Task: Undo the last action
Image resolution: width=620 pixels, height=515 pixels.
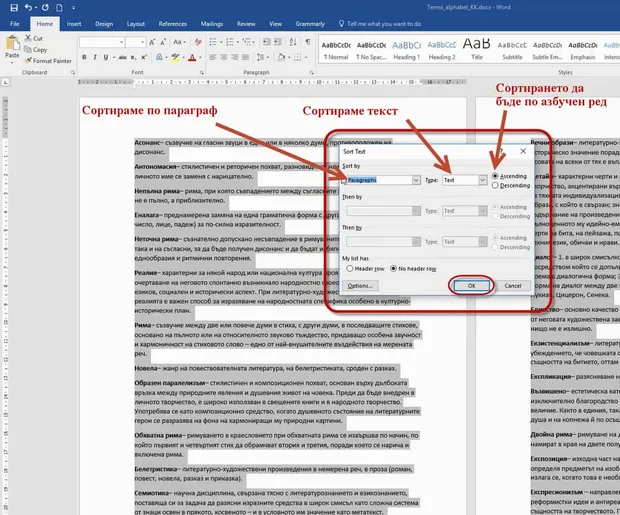Action: 28,8
